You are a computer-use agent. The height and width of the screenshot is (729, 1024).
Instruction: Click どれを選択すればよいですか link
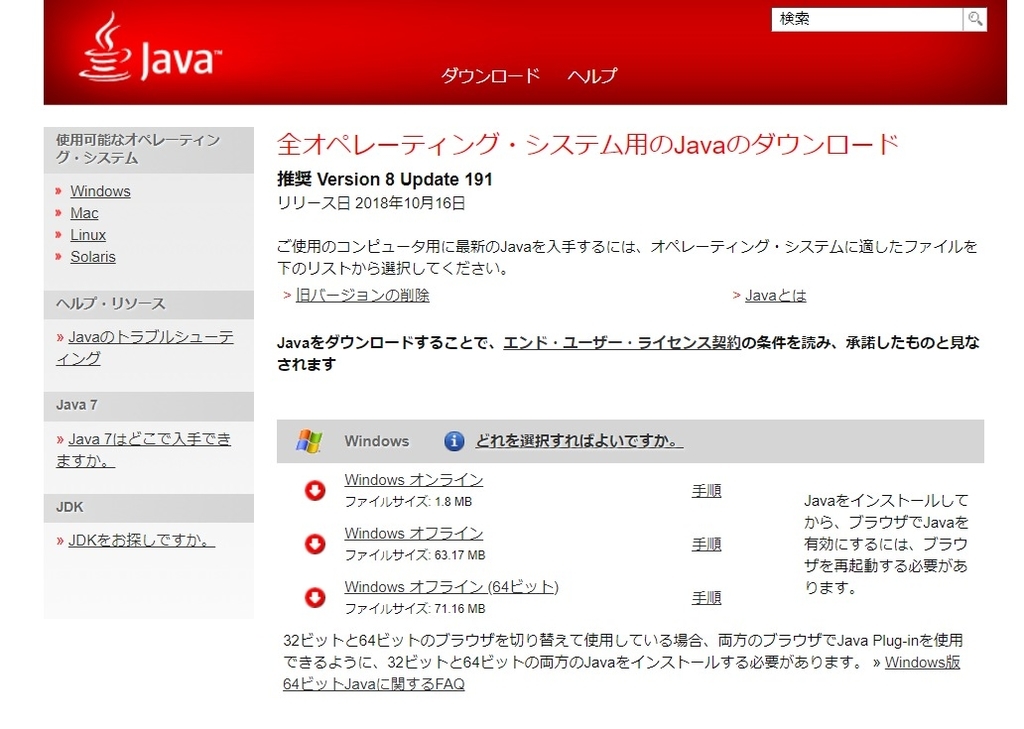579,441
